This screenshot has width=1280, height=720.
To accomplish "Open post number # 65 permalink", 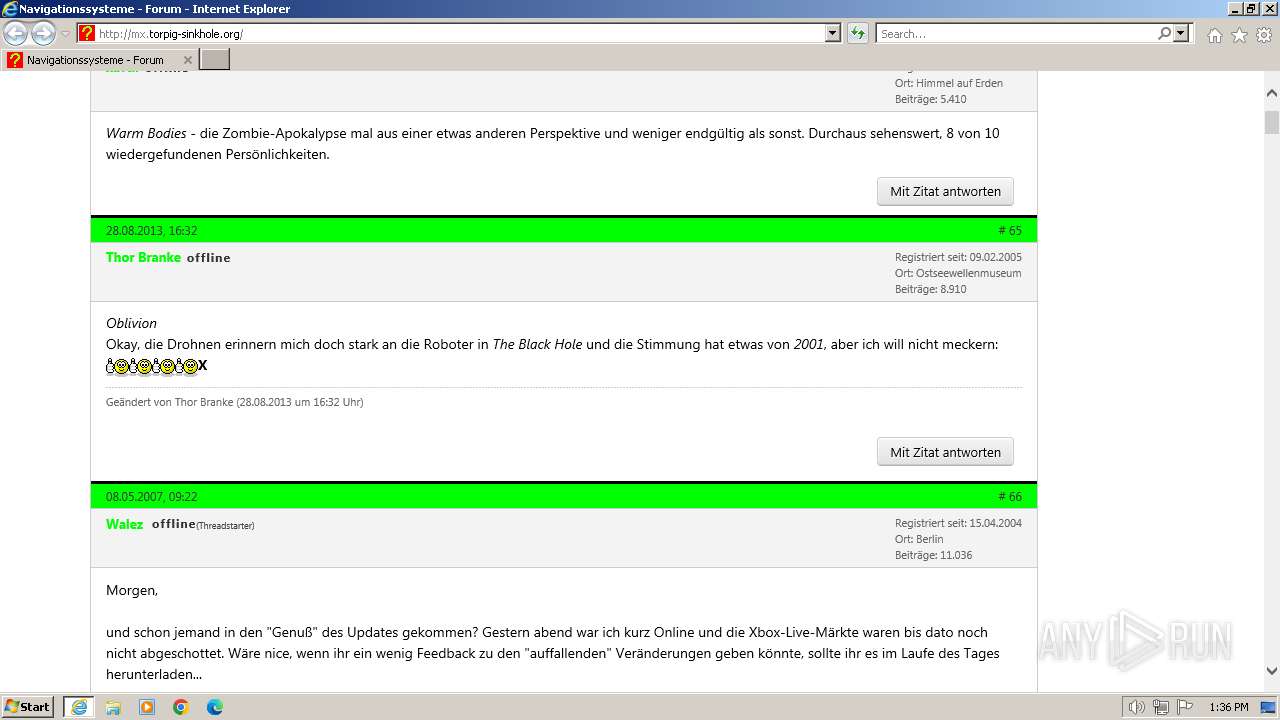I will tap(1010, 231).
